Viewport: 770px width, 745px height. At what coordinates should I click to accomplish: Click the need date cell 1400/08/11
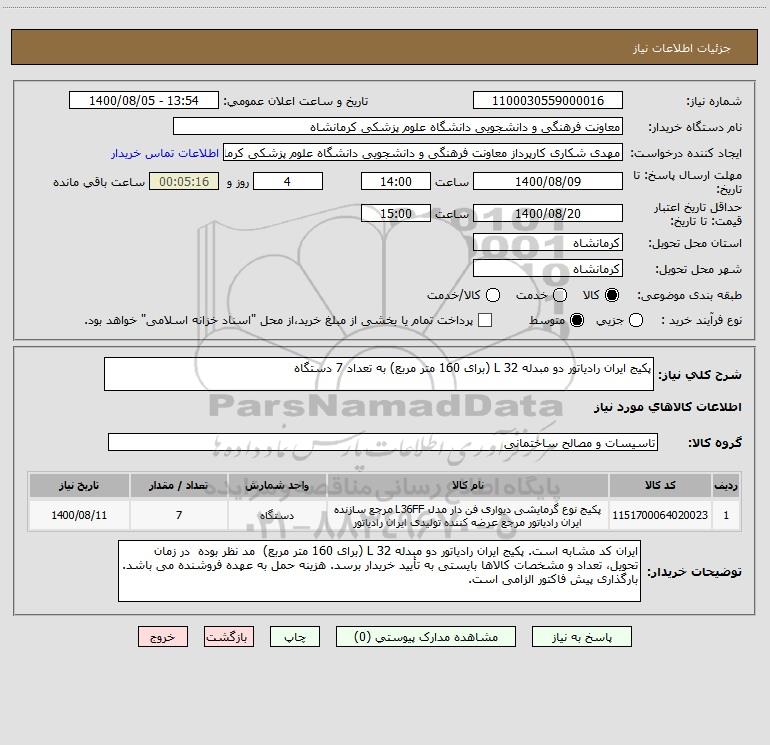(x=79, y=515)
